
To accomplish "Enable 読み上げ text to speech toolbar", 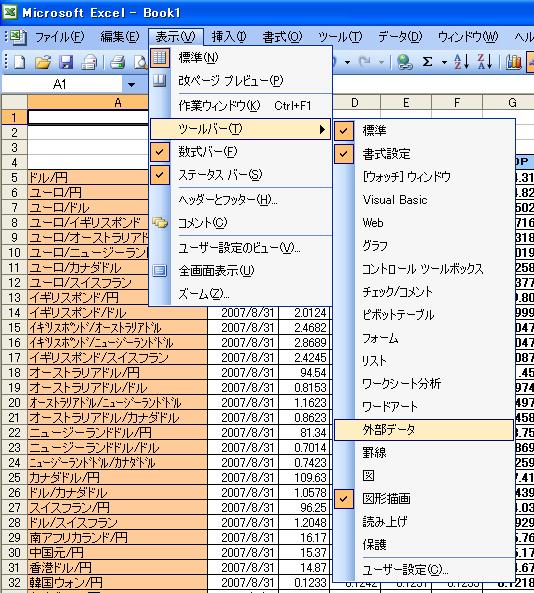I will [424, 522].
